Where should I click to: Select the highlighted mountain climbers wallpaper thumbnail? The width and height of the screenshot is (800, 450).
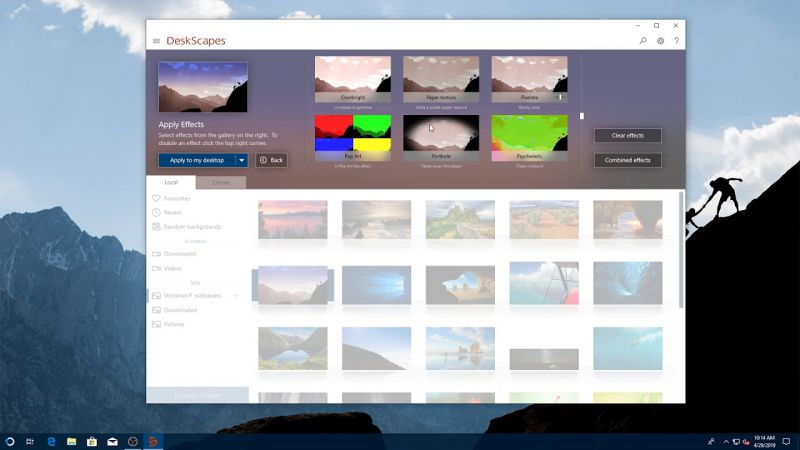293,285
